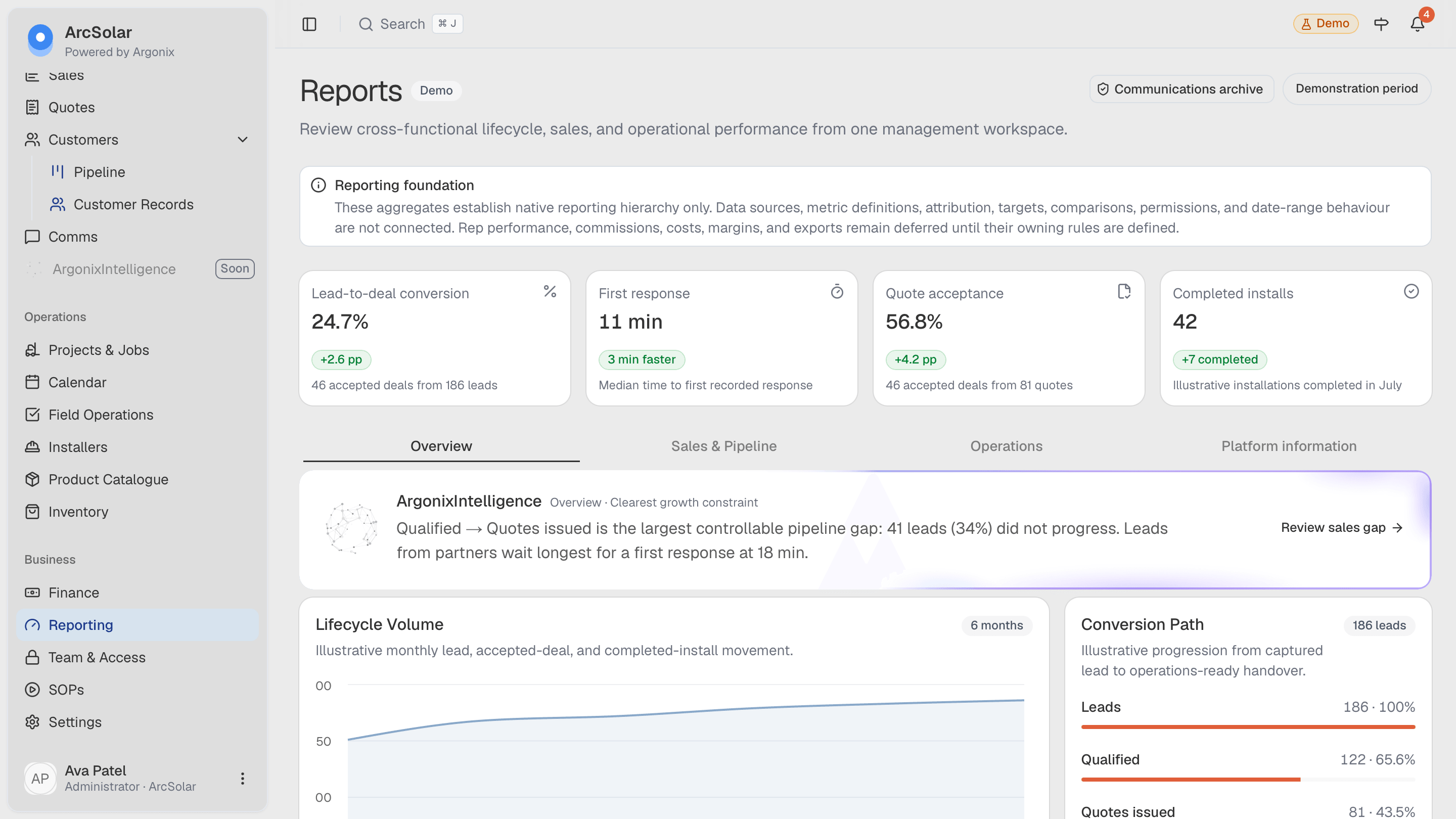
Task: Click the Projects & Jobs icon
Action: tap(32, 350)
